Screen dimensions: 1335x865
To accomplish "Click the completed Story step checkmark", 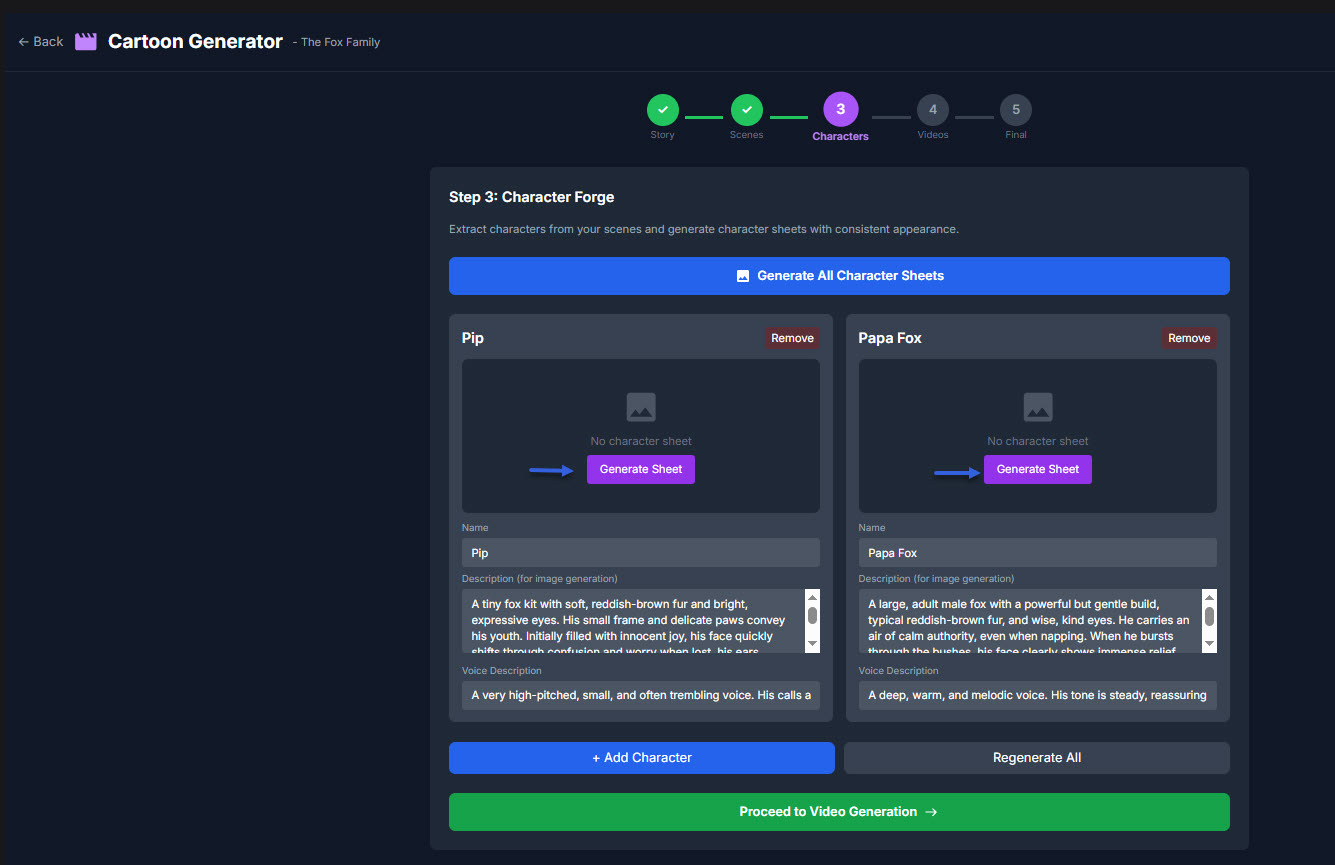I will point(662,110).
